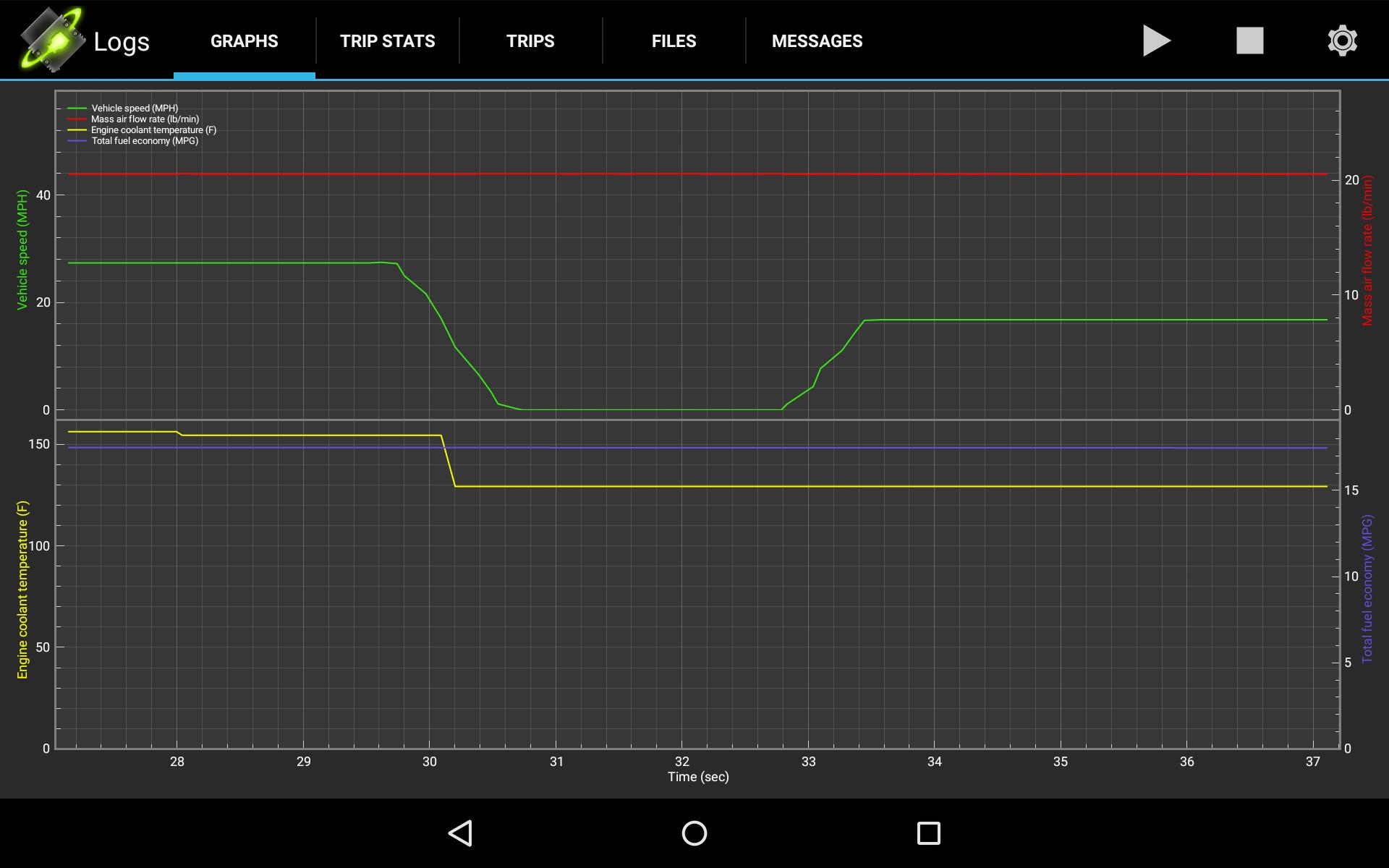Tap the purple Total fuel economy axis label
The image size is (1389, 868).
pos(1367,589)
